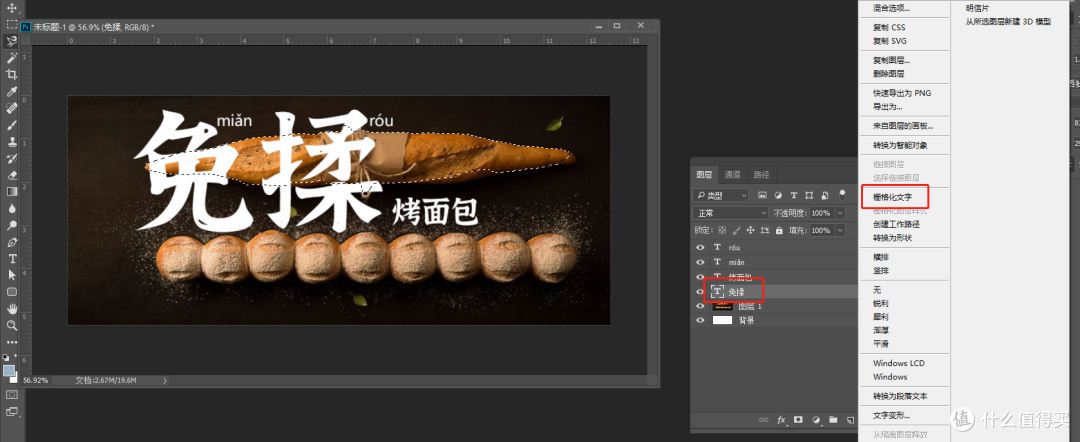Toggle visibility of miǎn layer
This screenshot has height=442, width=1080.
700,262
